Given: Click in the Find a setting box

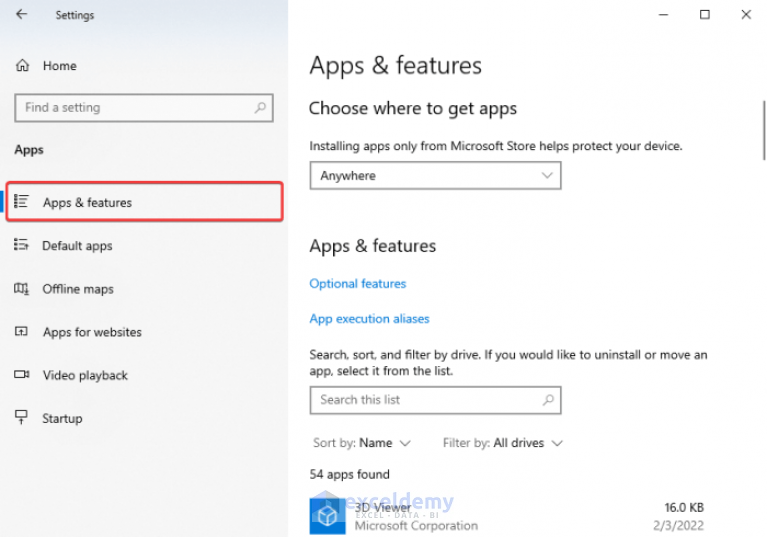Looking at the screenshot, I should tap(144, 108).
